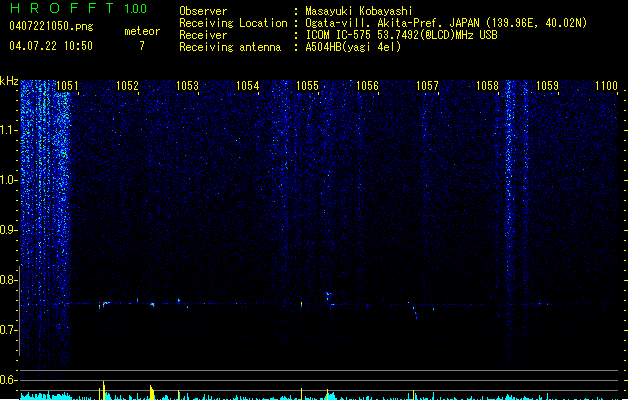This screenshot has height=400, width=629.
Task: Click the meteor count label
Action: 142,31
